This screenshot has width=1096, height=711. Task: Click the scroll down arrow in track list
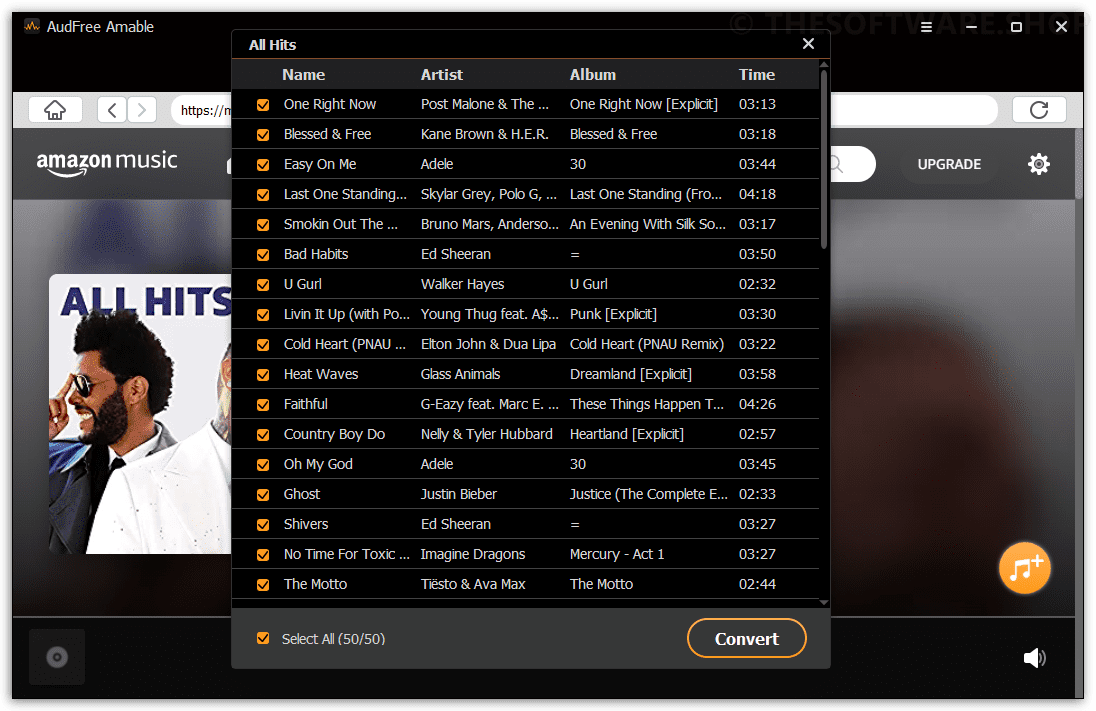824,602
